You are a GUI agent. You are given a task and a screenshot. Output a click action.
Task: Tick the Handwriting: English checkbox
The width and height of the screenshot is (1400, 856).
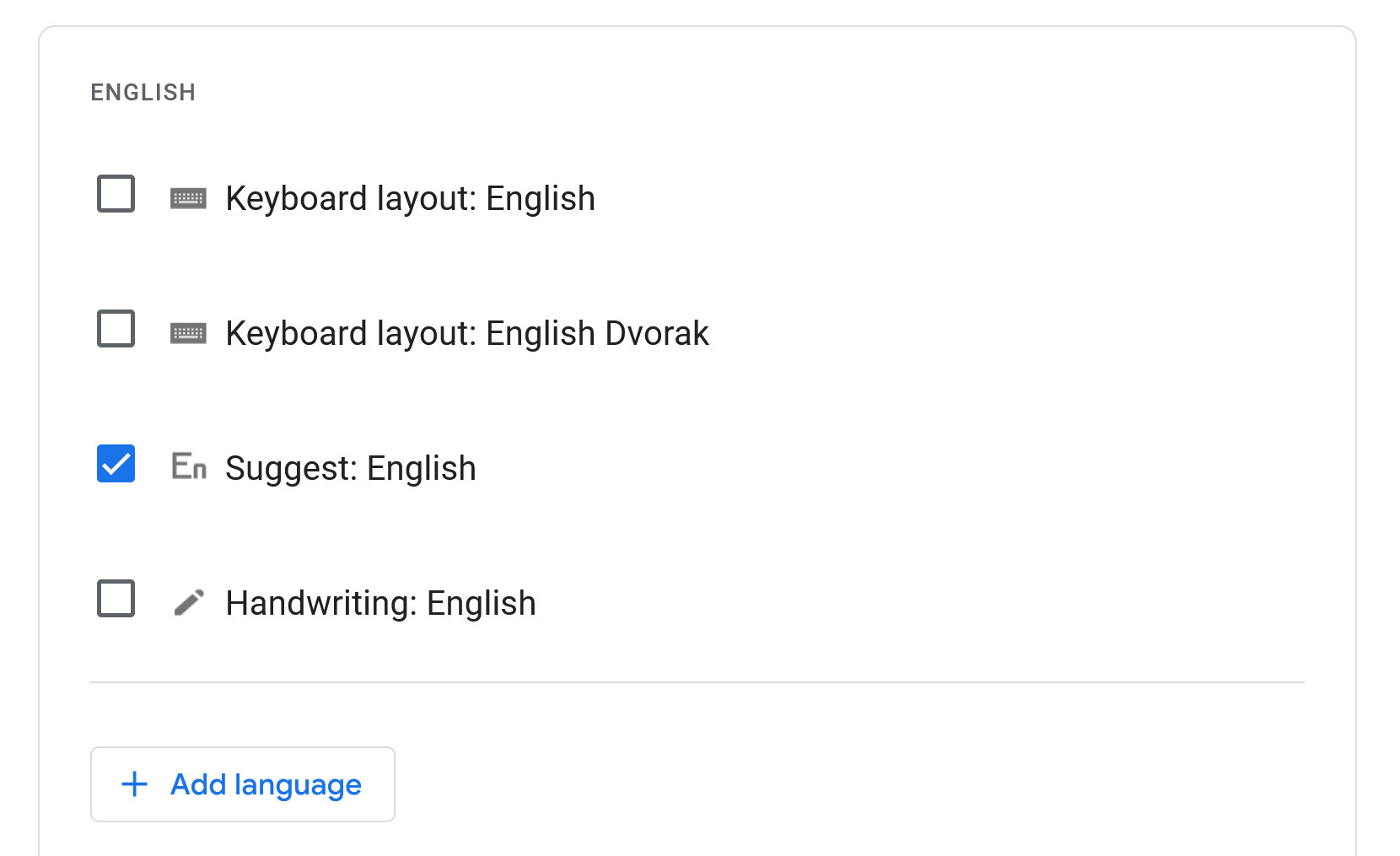coord(116,599)
